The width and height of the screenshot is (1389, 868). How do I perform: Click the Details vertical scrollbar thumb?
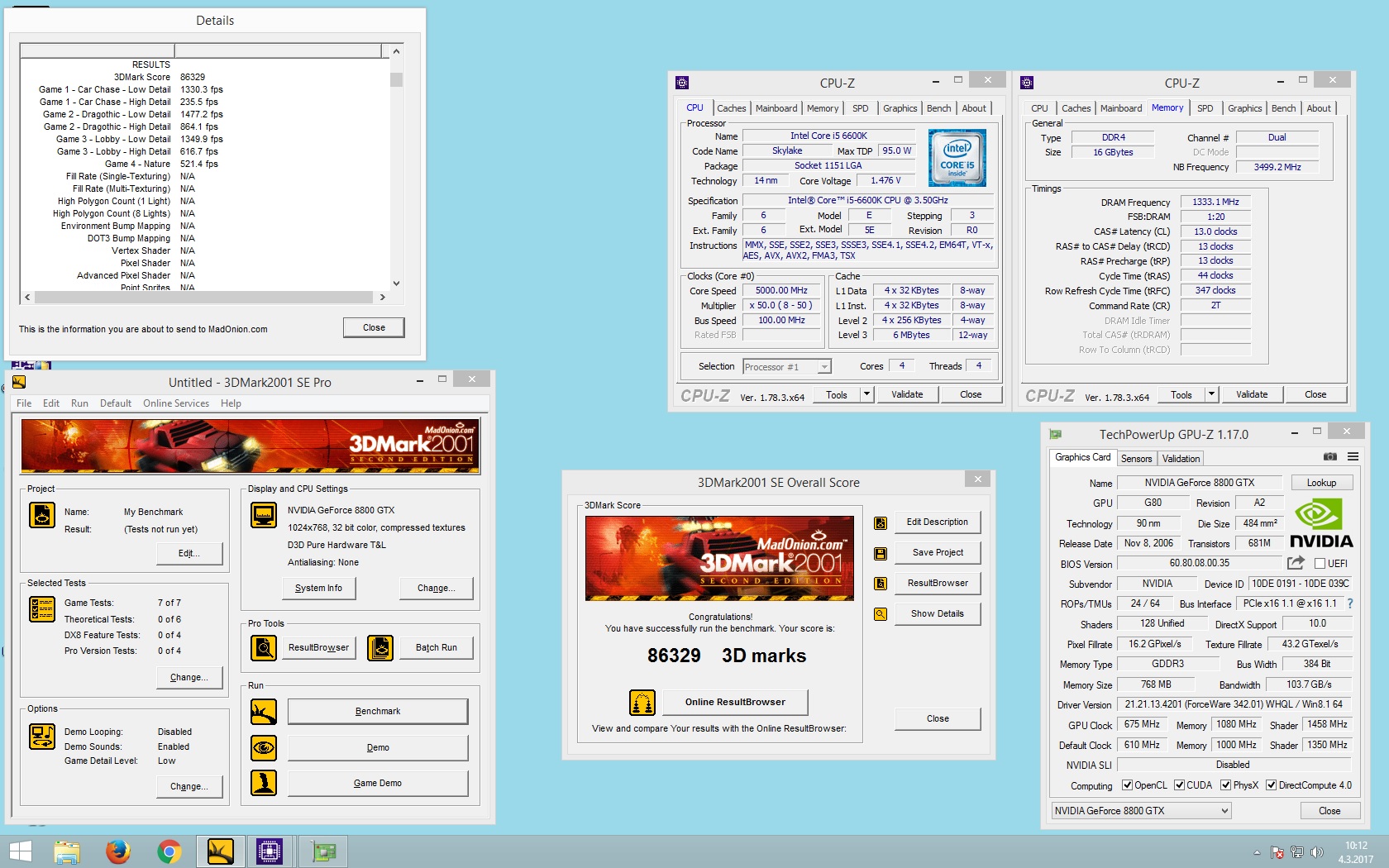click(396, 80)
